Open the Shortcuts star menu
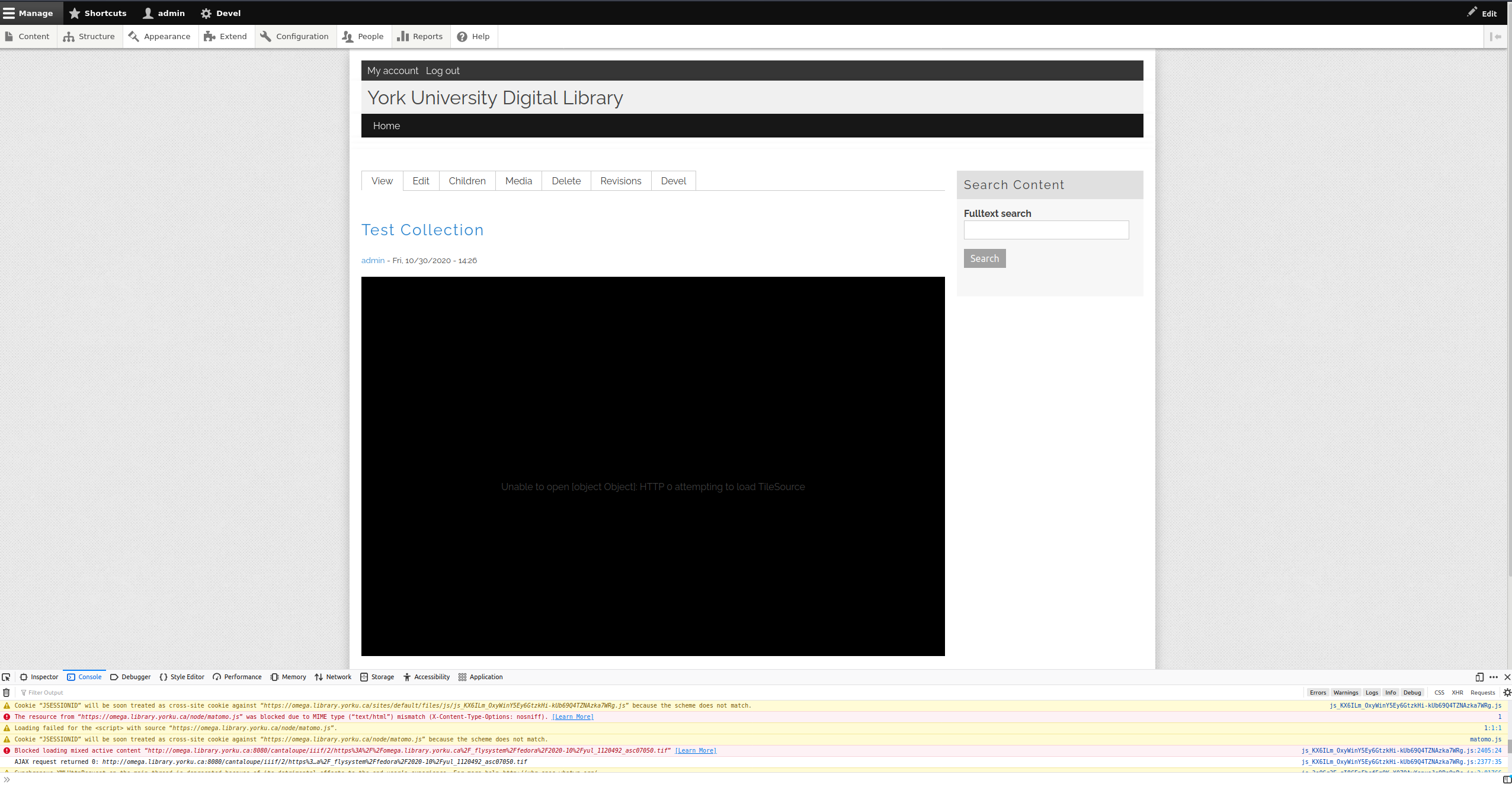The width and height of the screenshot is (1512, 790). pos(74,12)
